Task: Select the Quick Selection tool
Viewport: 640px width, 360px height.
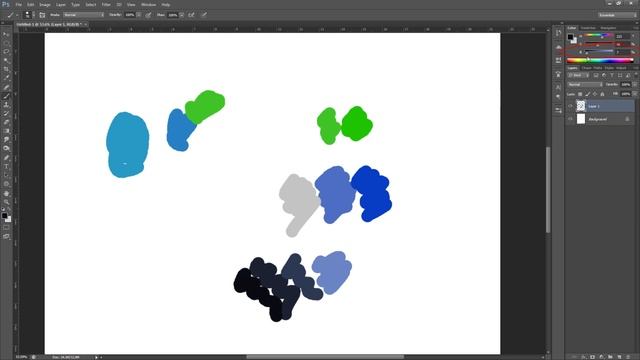Action: (6, 60)
